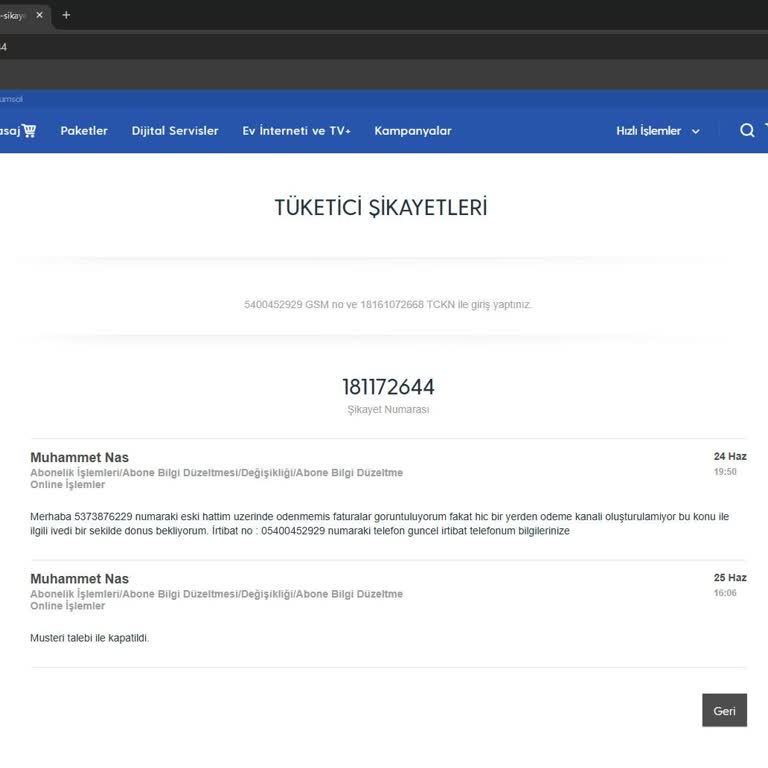Click the complaint message starting with Merhaba
The height and width of the screenshot is (768, 768).
(x=380, y=524)
